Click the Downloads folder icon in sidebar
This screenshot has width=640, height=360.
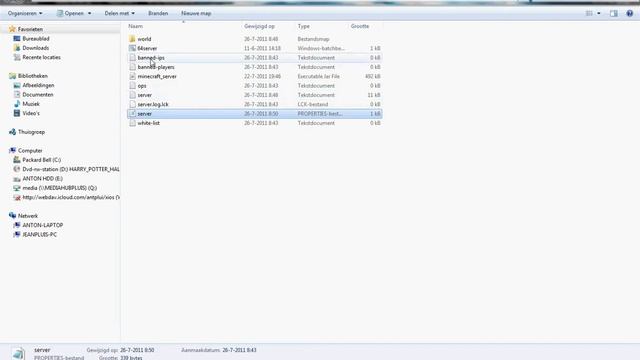(x=17, y=48)
